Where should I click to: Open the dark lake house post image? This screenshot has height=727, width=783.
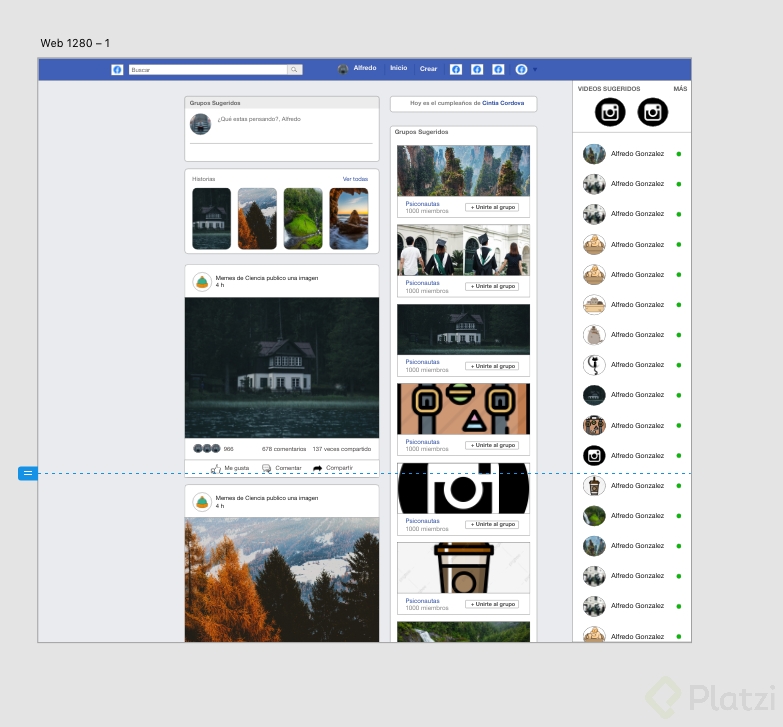tap(282, 368)
